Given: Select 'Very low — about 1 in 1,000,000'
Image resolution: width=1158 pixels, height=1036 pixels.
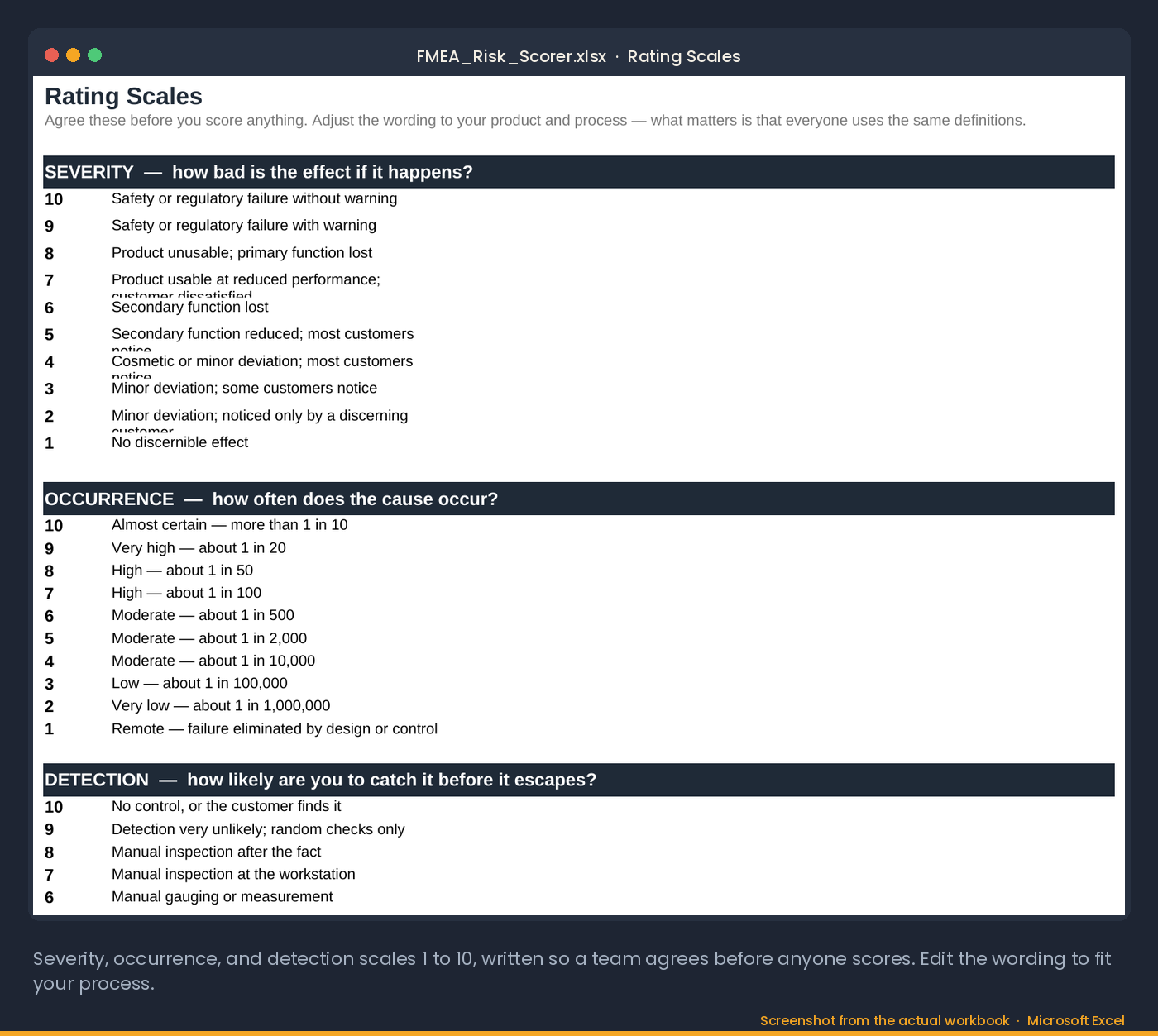Looking at the screenshot, I should pos(221,705).
